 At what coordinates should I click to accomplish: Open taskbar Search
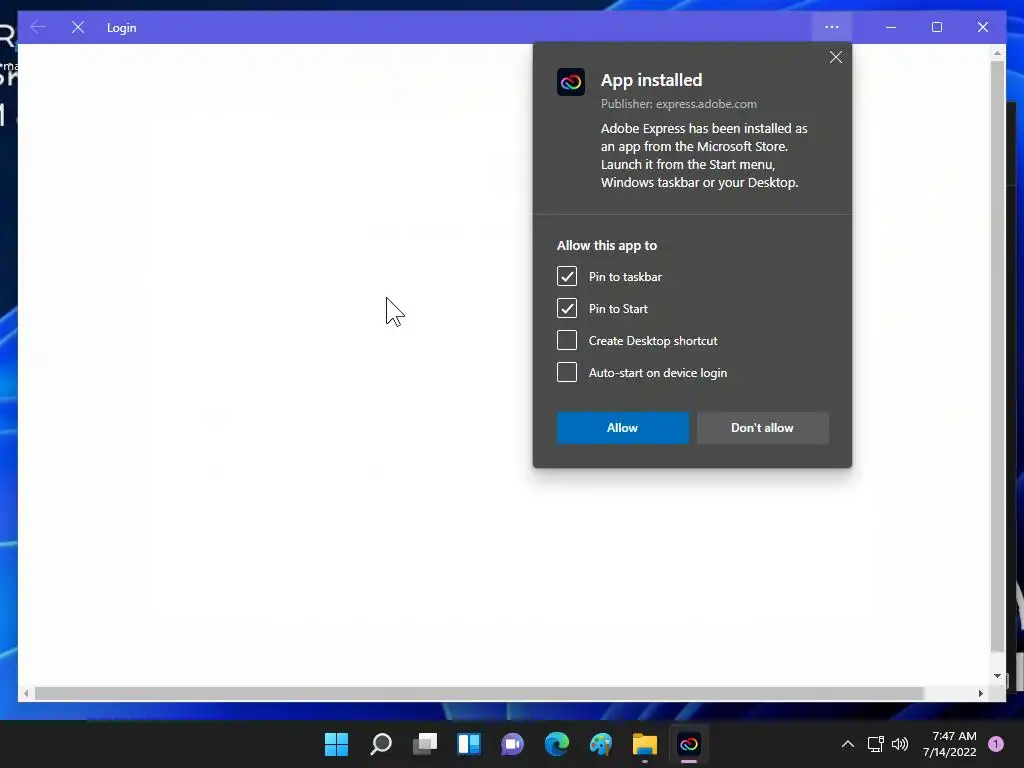(381, 744)
